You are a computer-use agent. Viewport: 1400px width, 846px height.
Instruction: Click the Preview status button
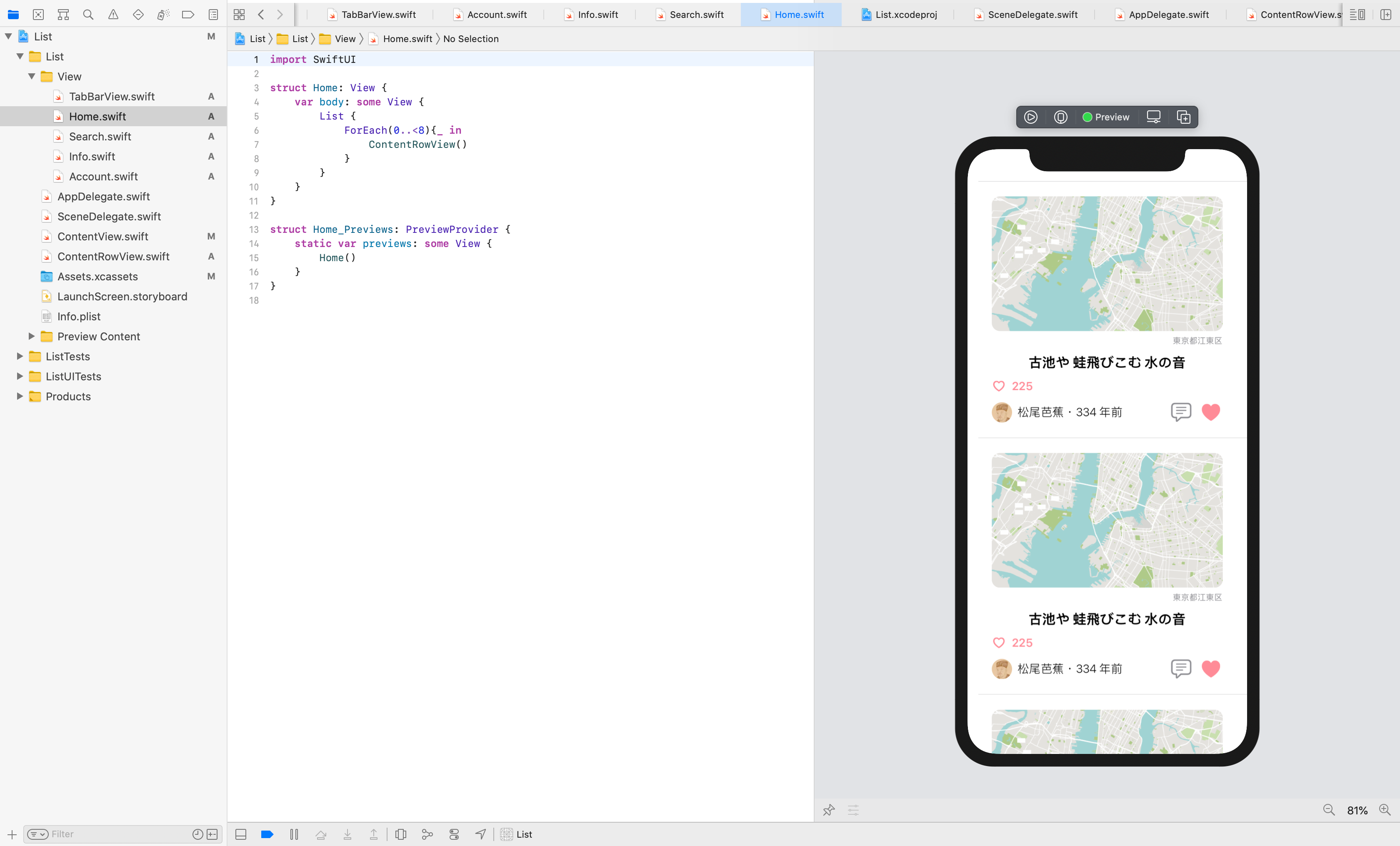1106,117
